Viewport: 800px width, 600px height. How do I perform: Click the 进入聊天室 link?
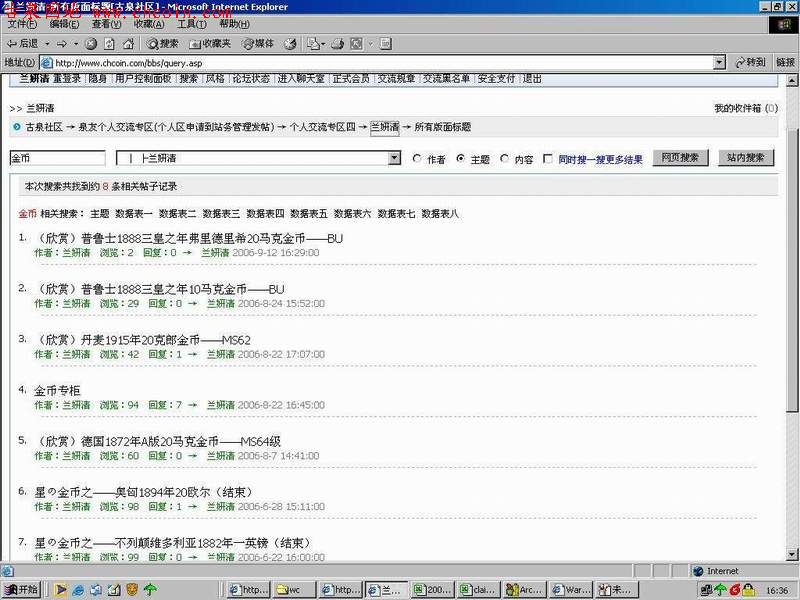(x=301, y=79)
